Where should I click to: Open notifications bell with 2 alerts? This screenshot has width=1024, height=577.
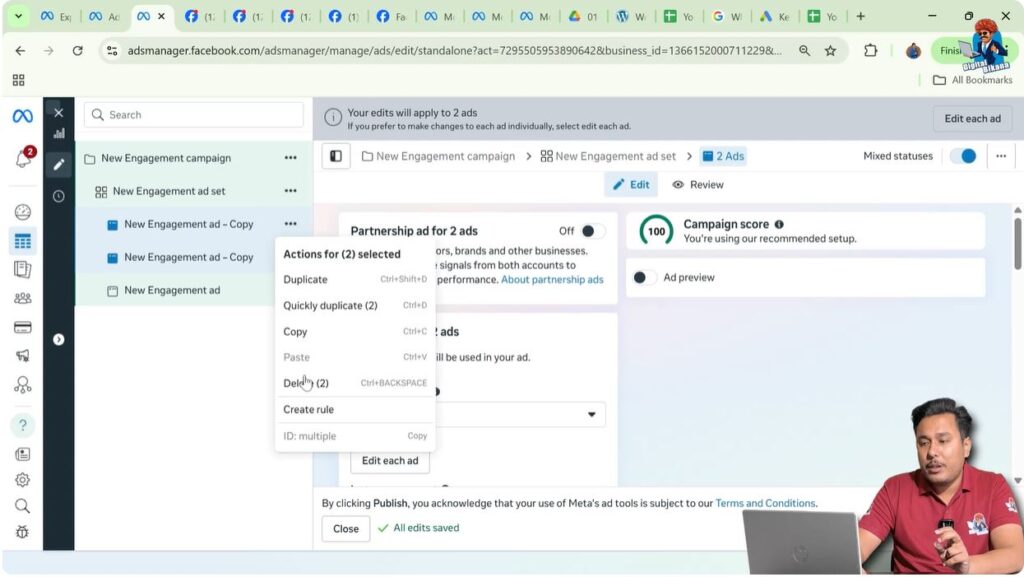24,157
